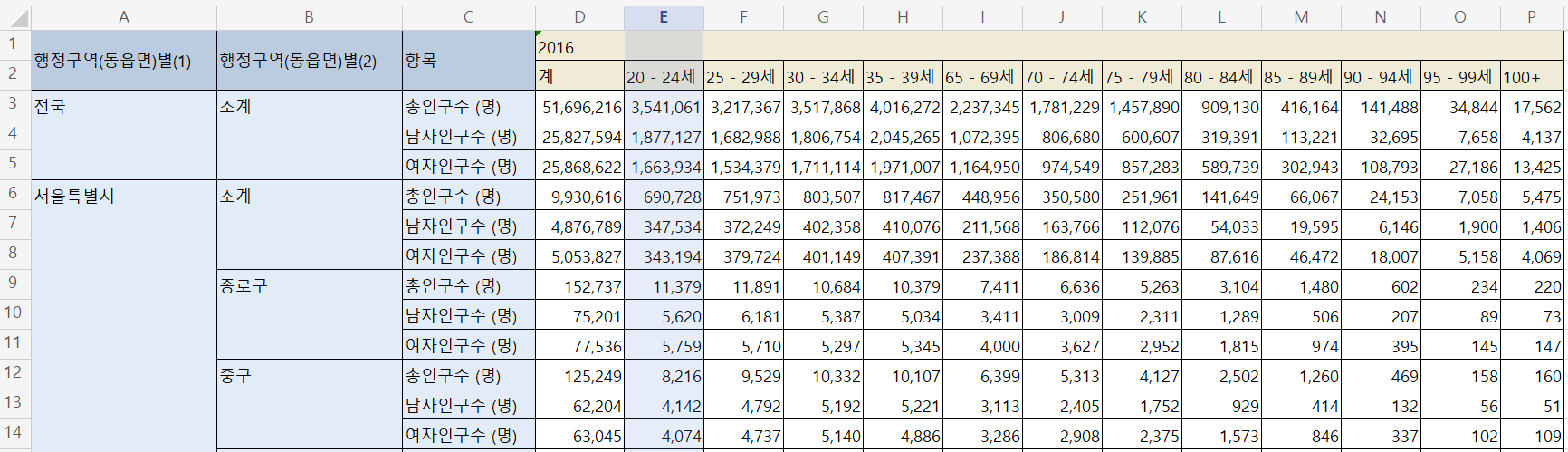Select column L header
The image size is (1568, 452).
pos(1221,17)
